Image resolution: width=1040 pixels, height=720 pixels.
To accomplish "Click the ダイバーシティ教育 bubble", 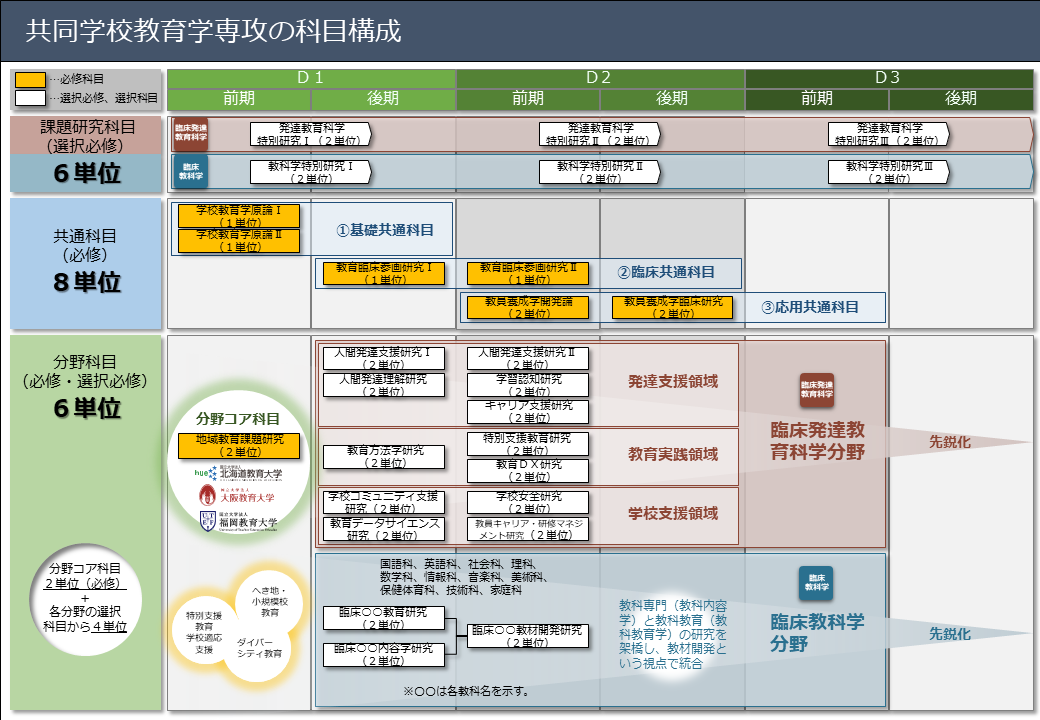I will [259, 648].
